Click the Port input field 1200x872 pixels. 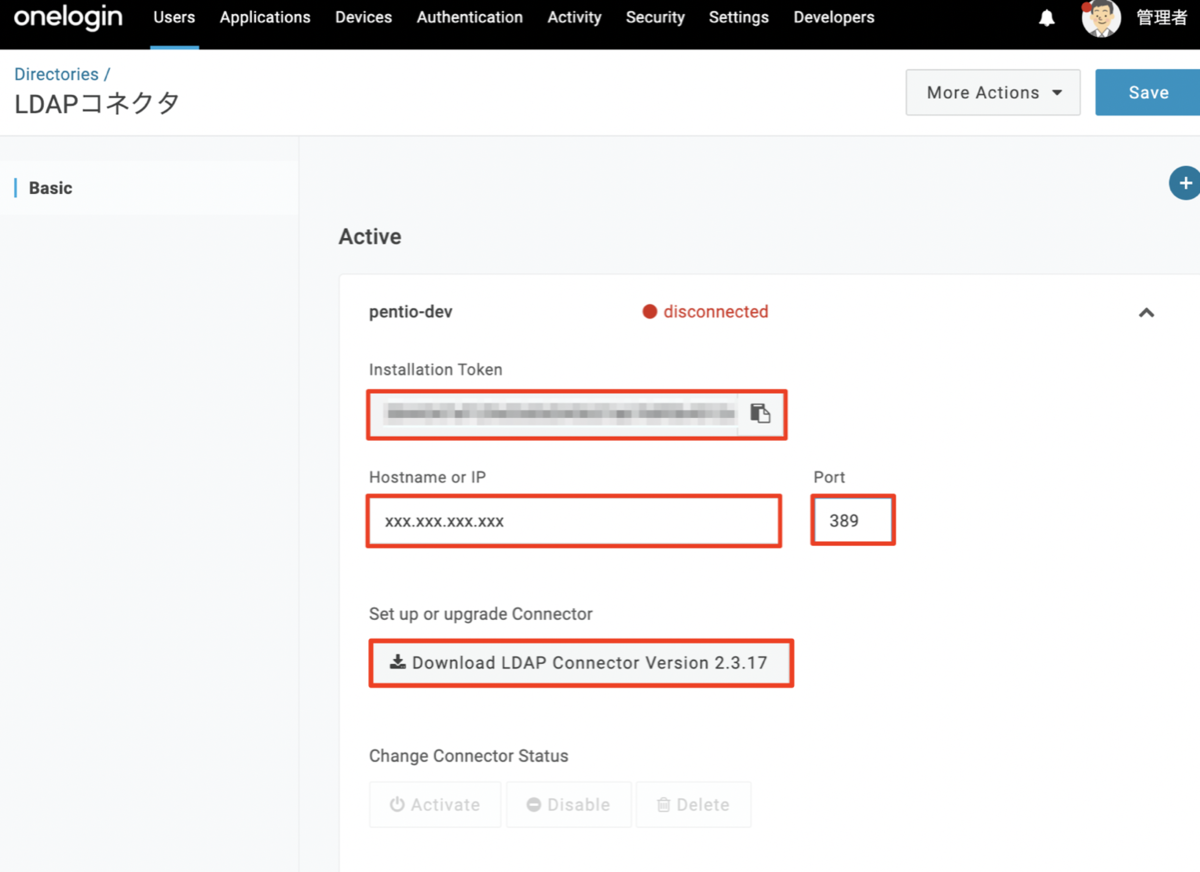tap(852, 521)
